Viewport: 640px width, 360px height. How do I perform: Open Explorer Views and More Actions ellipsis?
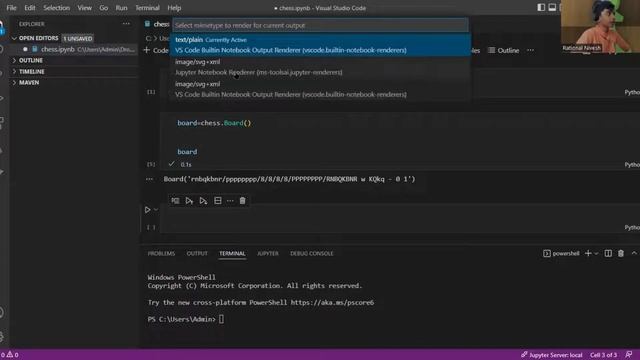pos(126,24)
